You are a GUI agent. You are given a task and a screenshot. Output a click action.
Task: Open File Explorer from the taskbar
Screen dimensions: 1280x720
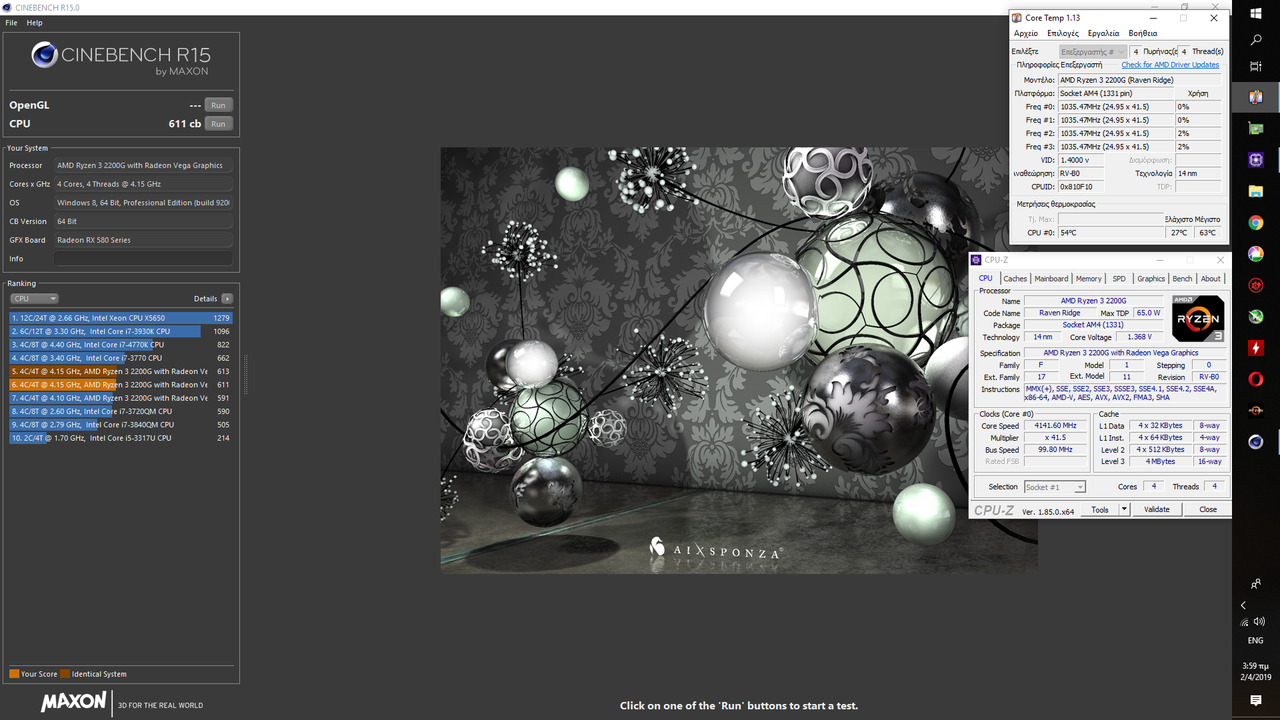pyautogui.click(x=1256, y=191)
